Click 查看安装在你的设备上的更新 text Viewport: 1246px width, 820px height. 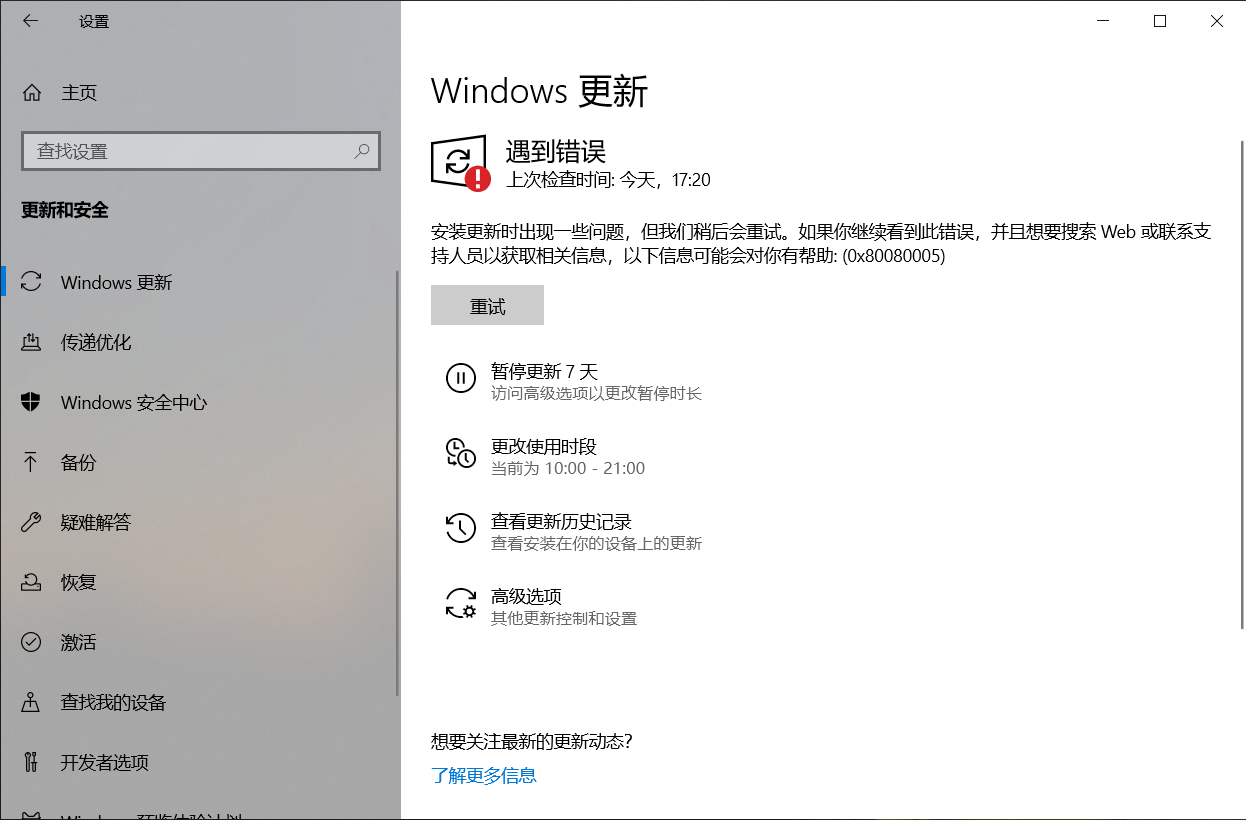click(x=596, y=543)
